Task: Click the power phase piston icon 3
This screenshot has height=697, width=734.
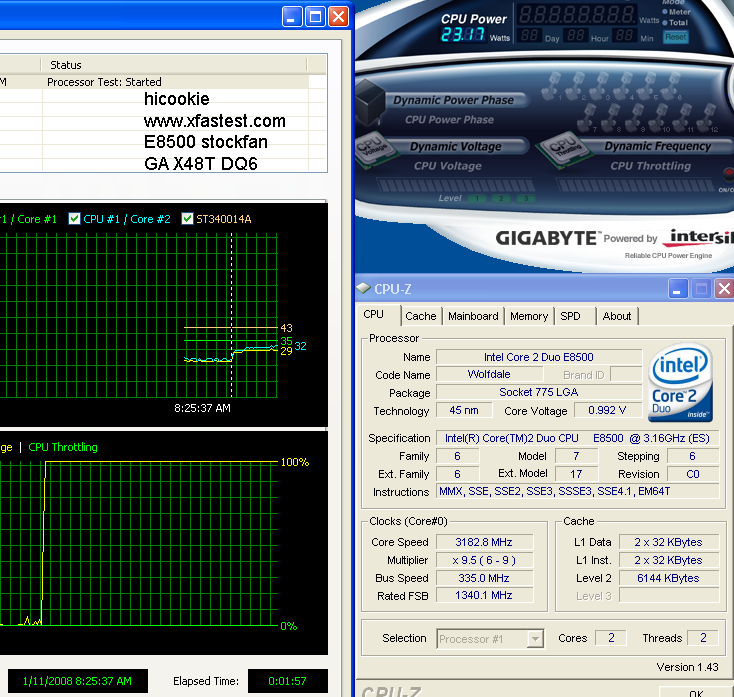Action: (600, 86)
